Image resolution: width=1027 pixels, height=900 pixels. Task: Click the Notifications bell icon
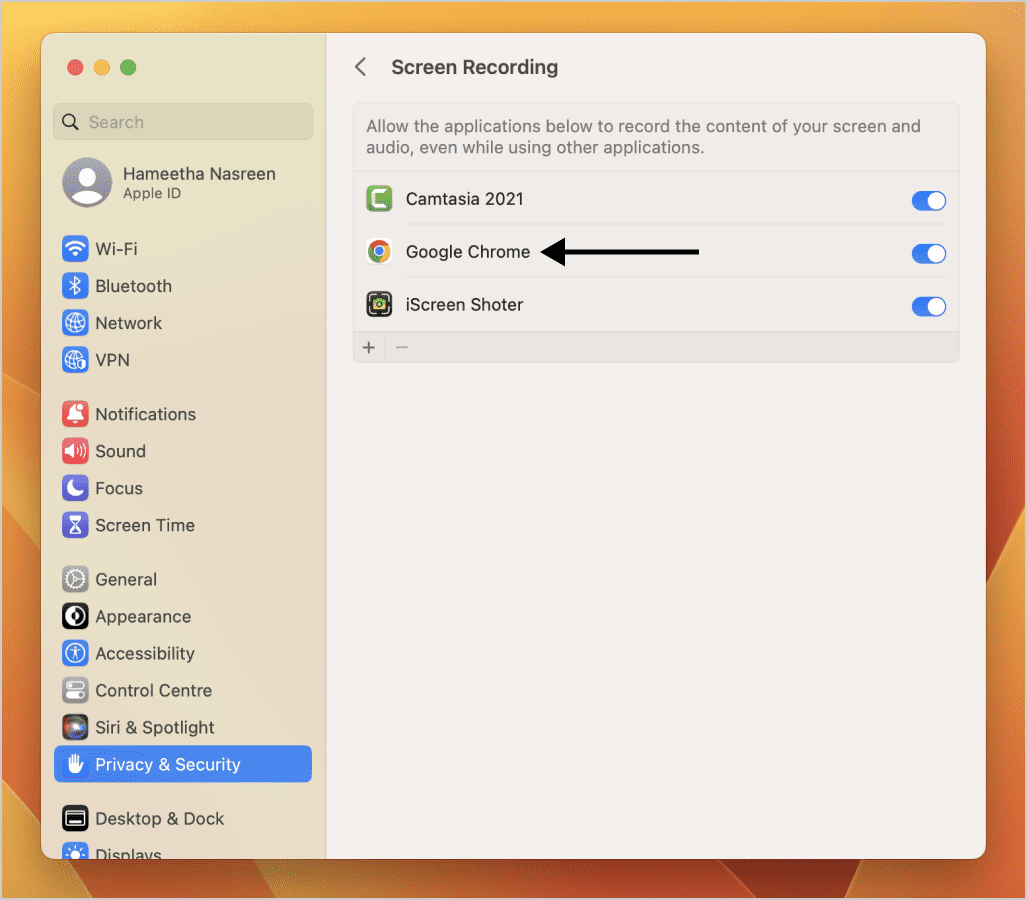(x=75, y=414)
